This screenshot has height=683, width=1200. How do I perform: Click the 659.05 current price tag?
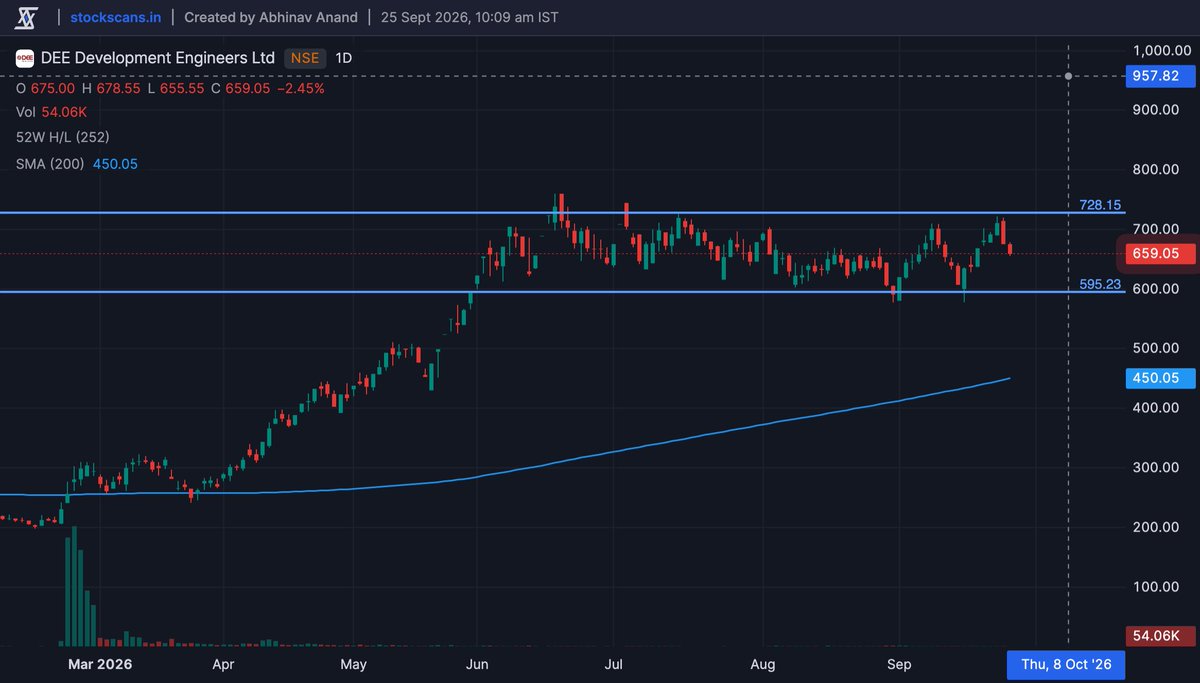click(1160, 254)
